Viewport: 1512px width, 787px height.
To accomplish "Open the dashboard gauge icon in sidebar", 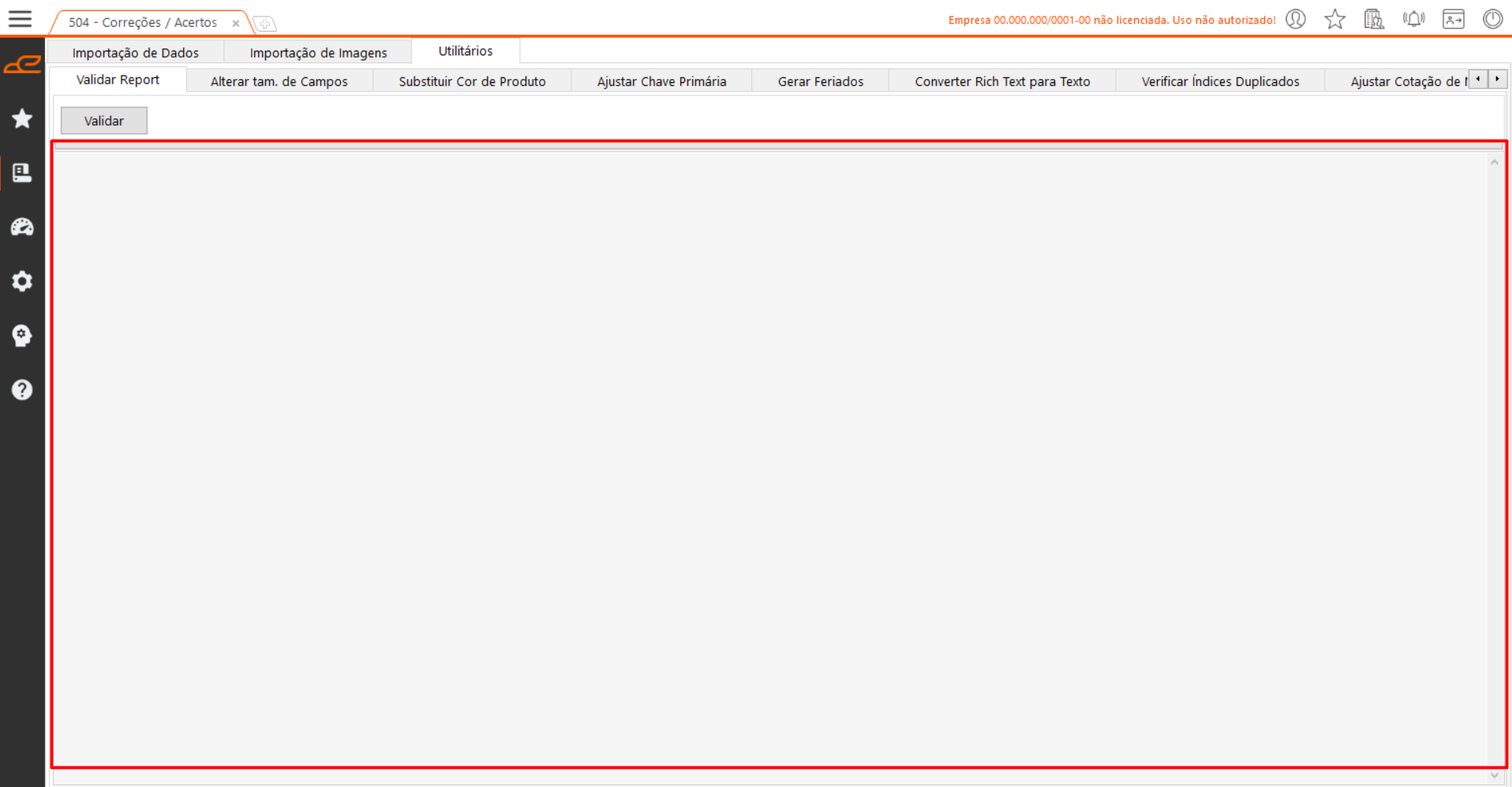I will 22,227.
